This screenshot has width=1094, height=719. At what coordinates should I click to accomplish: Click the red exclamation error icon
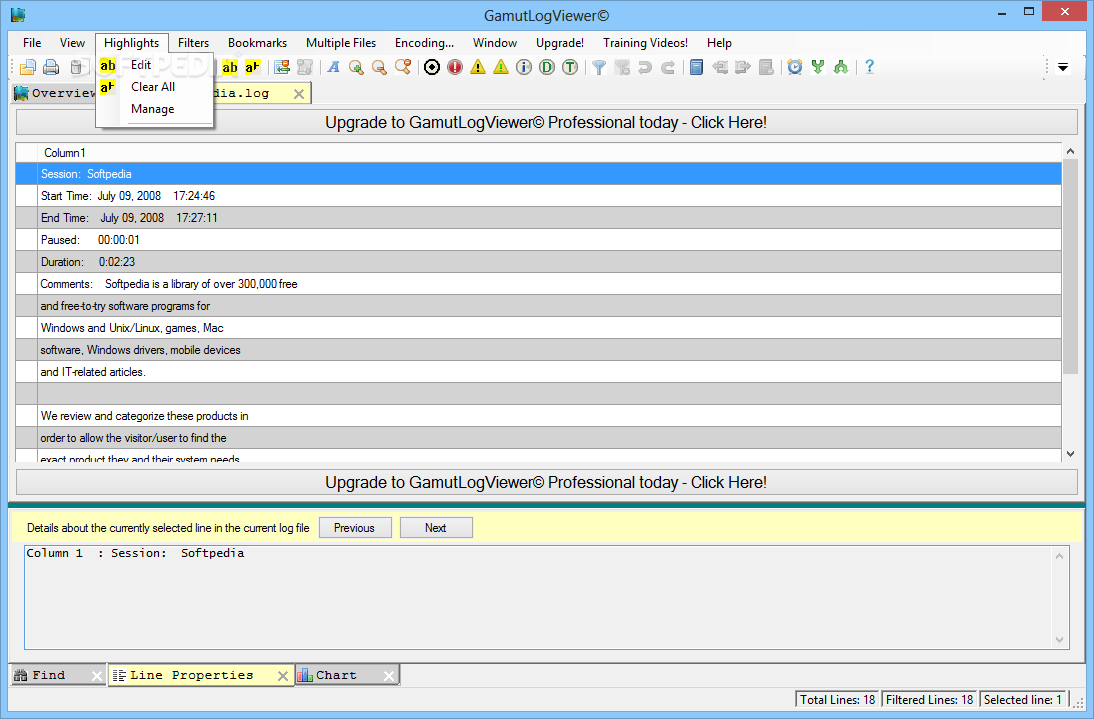[x=455, y=67]
